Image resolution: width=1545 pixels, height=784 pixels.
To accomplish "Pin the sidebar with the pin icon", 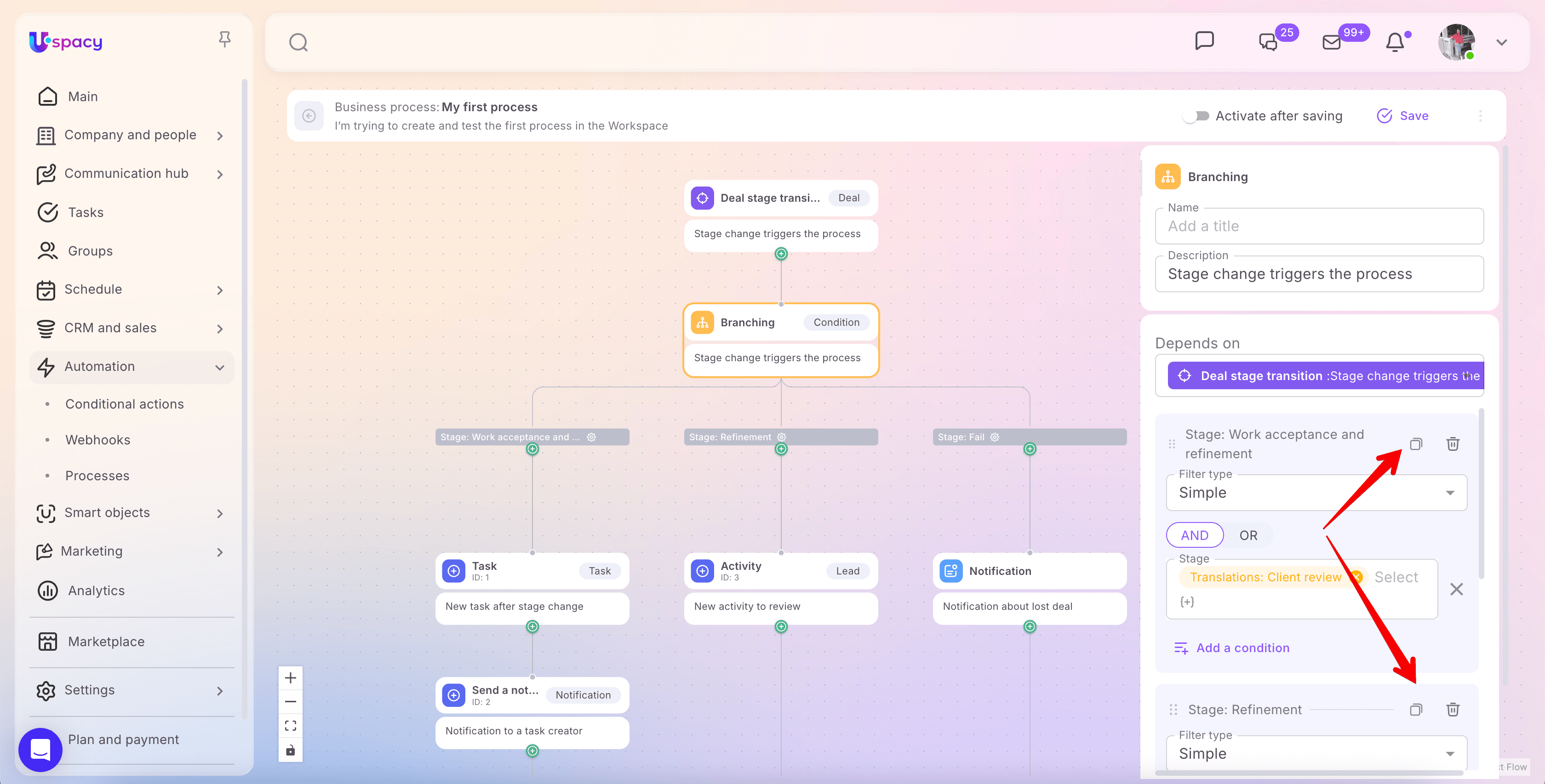I will click(x=225, y=40).
